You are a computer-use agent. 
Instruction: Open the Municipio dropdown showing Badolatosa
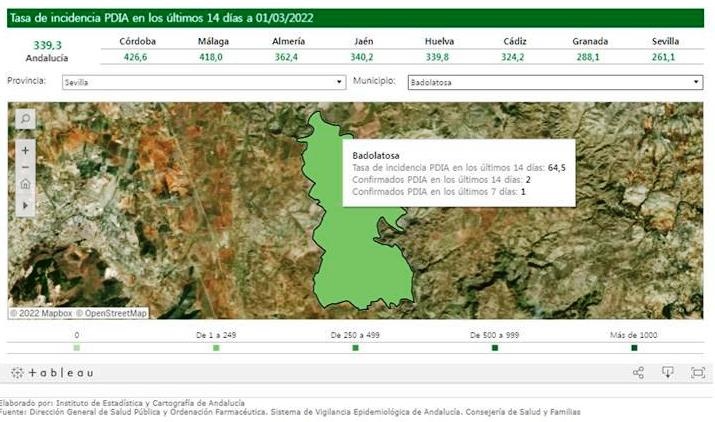point(555,83)
